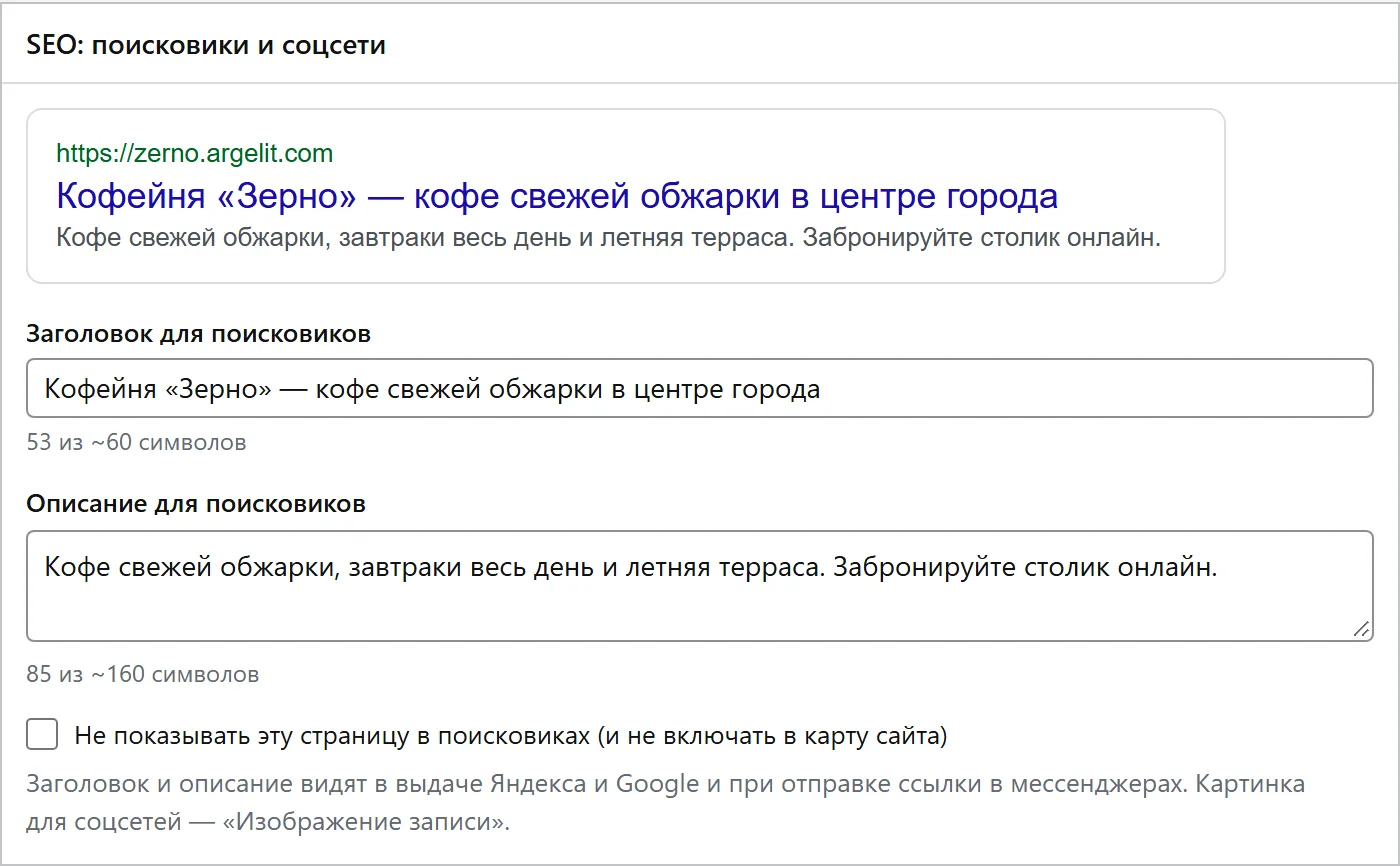1400x866 pixels.
Task: Focus the 'Заголовок для поисковиков' input field
Action: [699, 388]
